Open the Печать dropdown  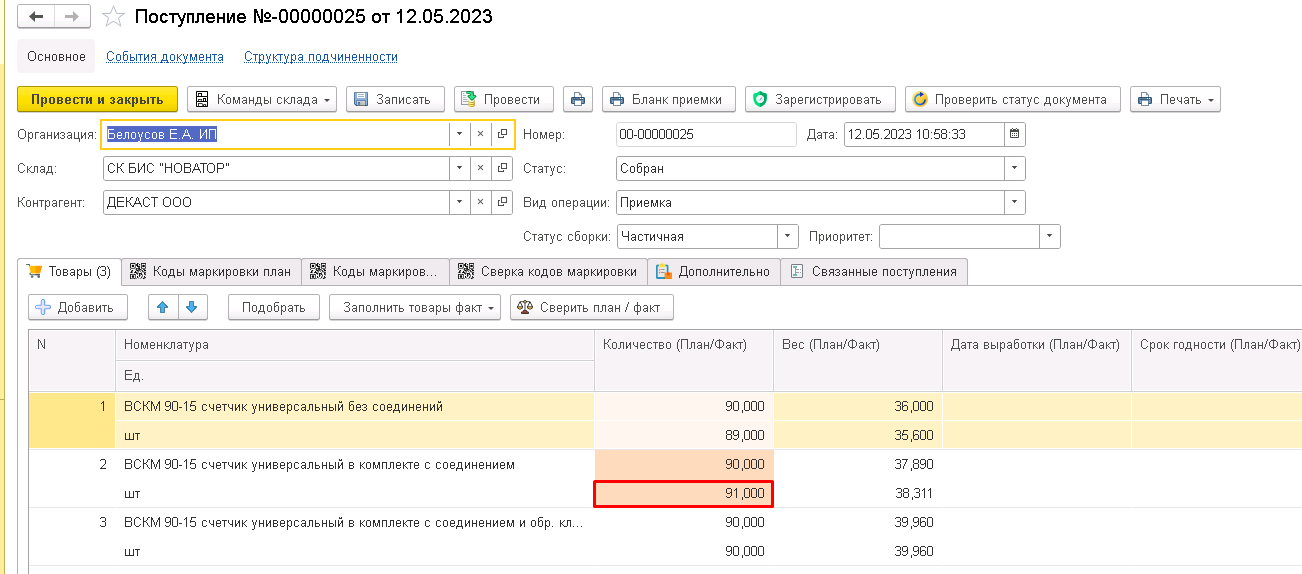[x=1175, y=99]
